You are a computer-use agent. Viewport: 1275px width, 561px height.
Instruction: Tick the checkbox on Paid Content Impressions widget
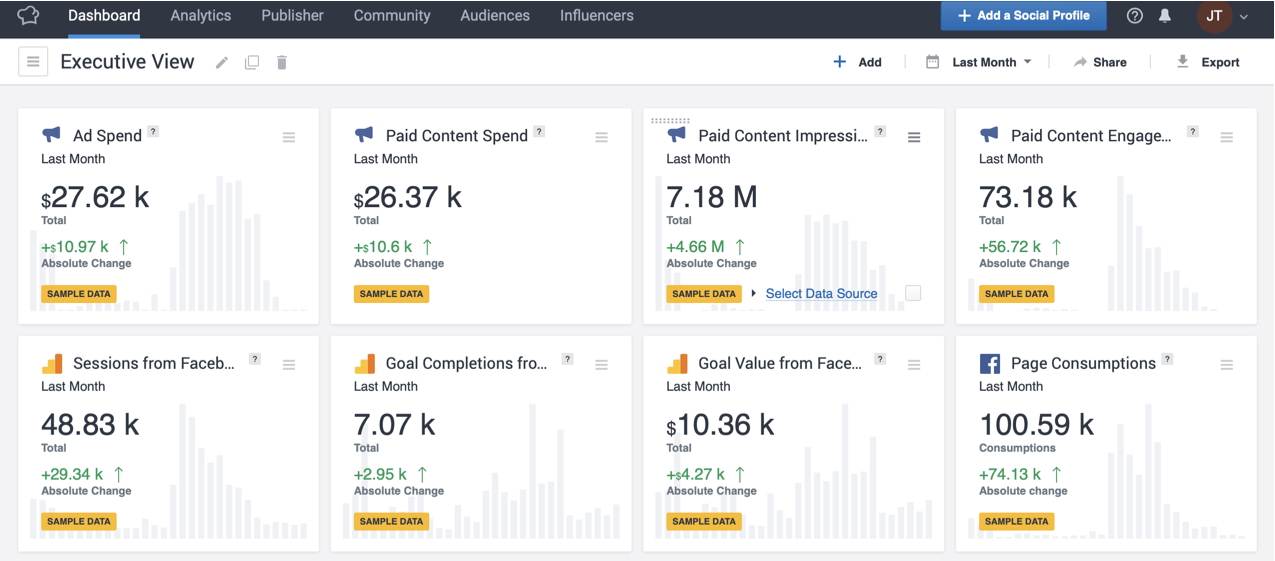[913, 293]
